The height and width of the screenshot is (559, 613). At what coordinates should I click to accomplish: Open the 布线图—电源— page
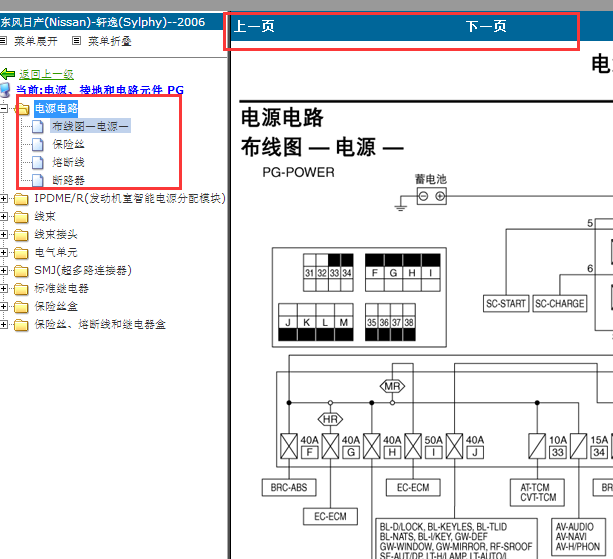click(x=90, y=126)
